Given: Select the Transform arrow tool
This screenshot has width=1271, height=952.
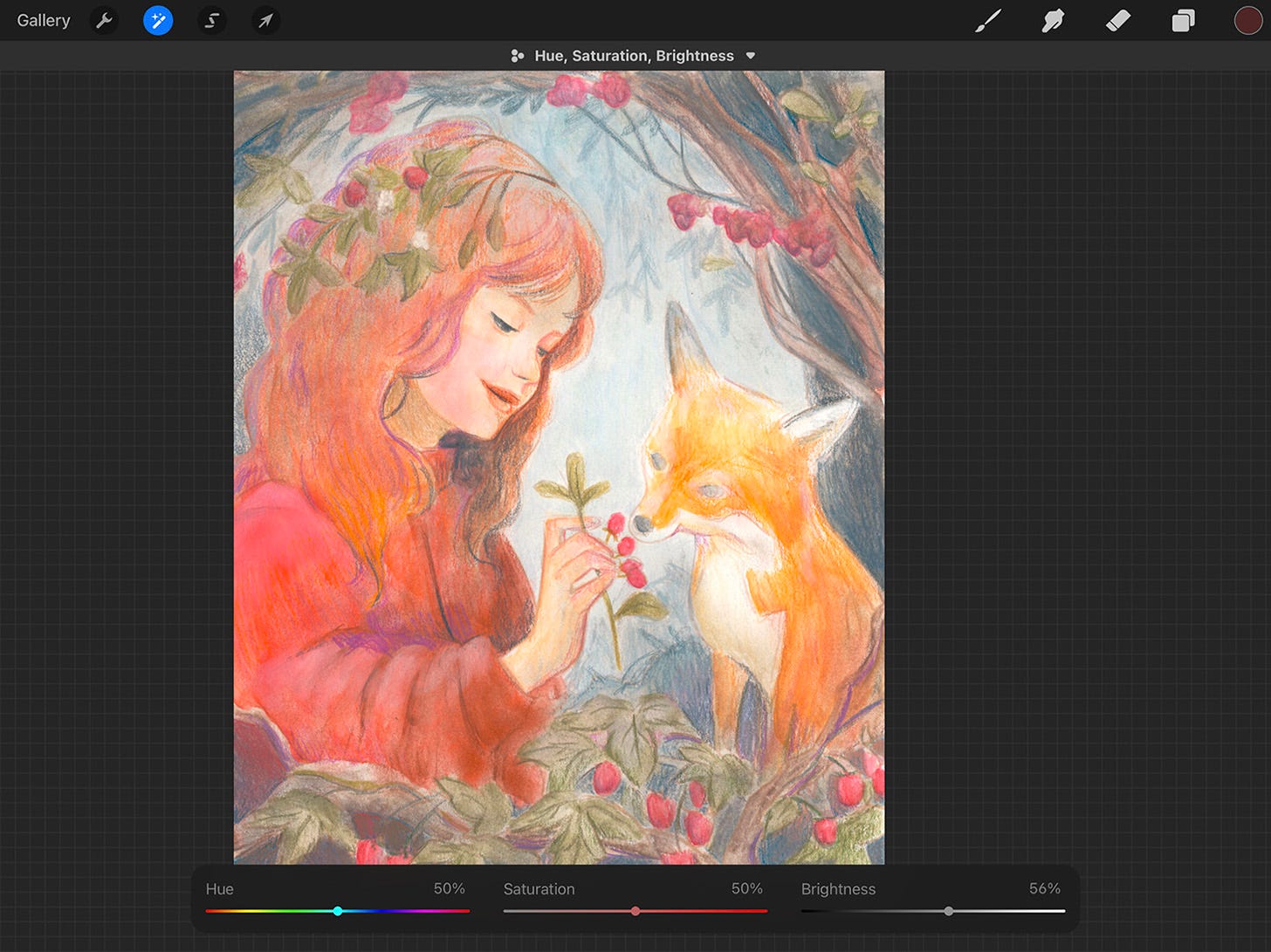Looking at the screenshot, I should click(265, 20).
